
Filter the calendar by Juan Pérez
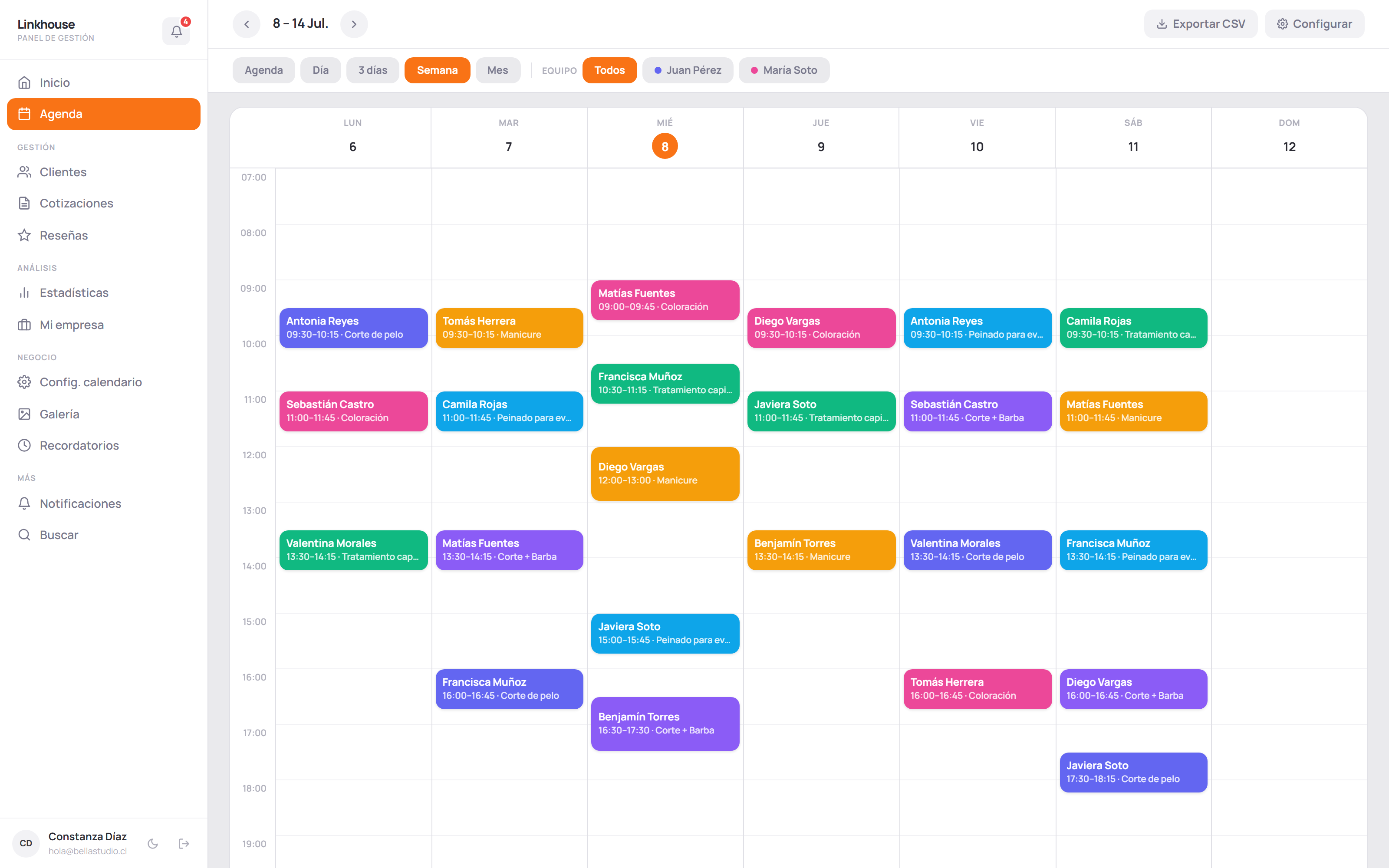pyautogui.click(x=688, y=70)
